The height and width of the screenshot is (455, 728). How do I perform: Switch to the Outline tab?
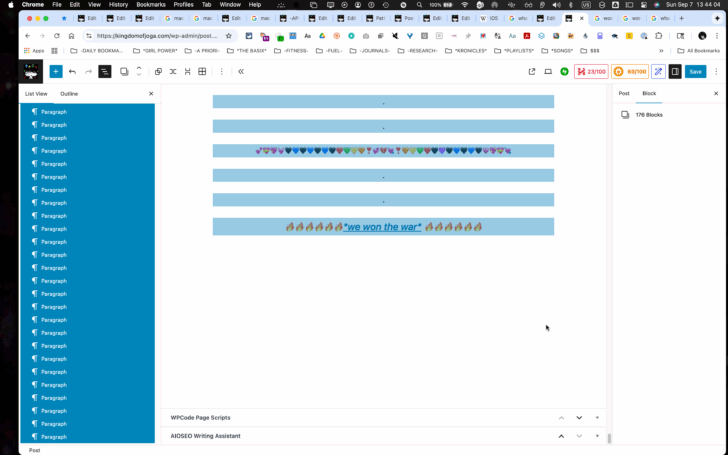pos(69,94)
